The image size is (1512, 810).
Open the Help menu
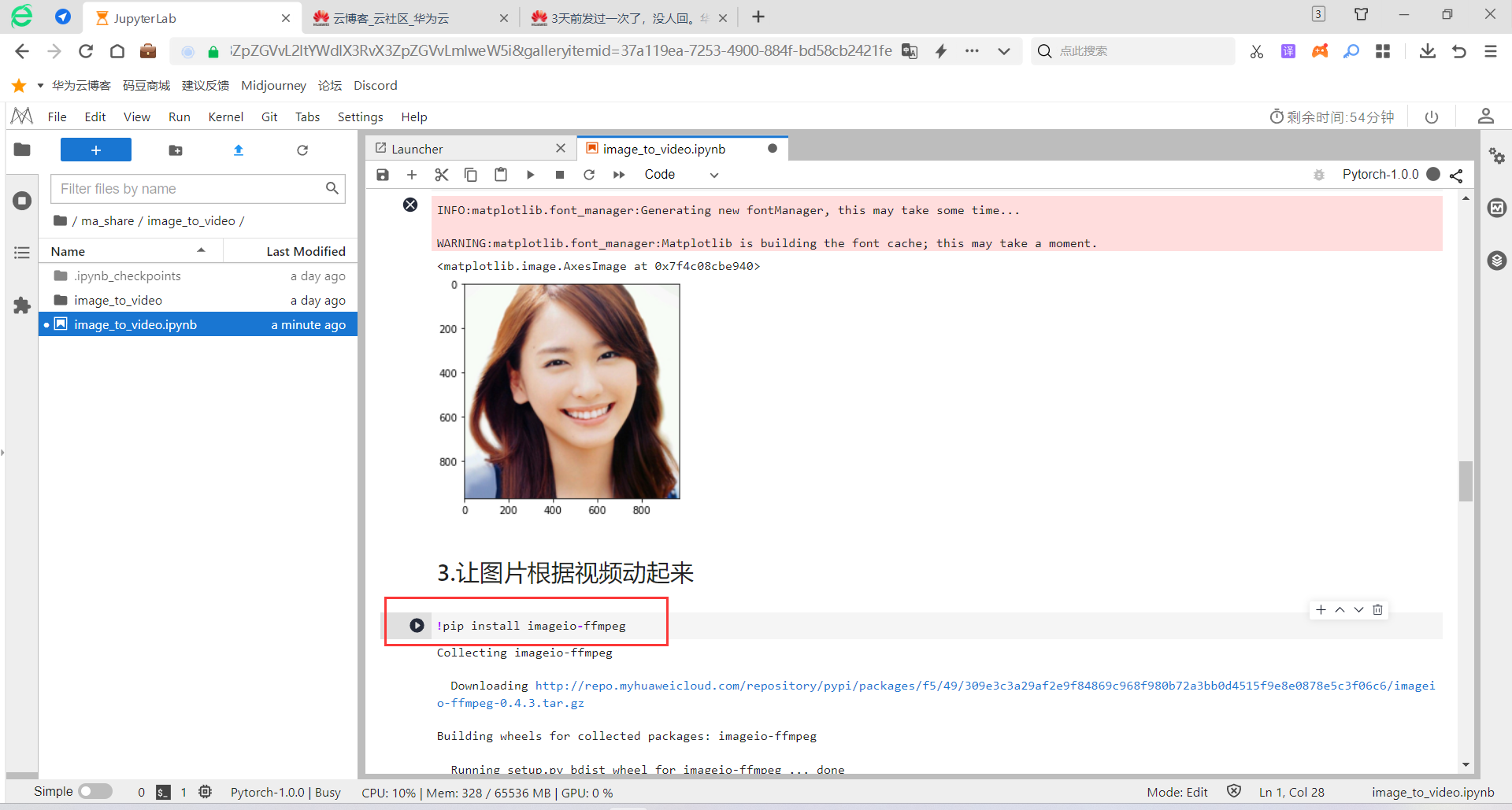(414, 117)
